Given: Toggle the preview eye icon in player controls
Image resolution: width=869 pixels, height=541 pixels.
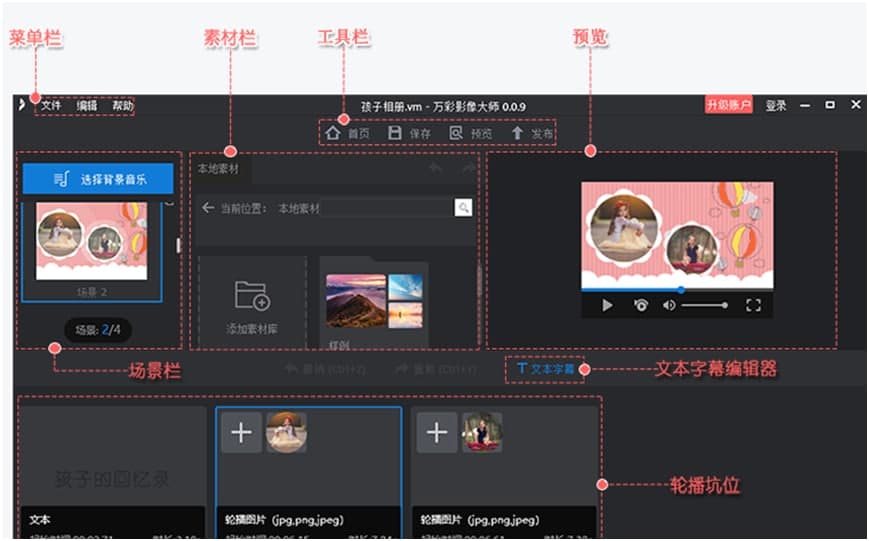Looking at the screenshot, I should coord(641,305).
